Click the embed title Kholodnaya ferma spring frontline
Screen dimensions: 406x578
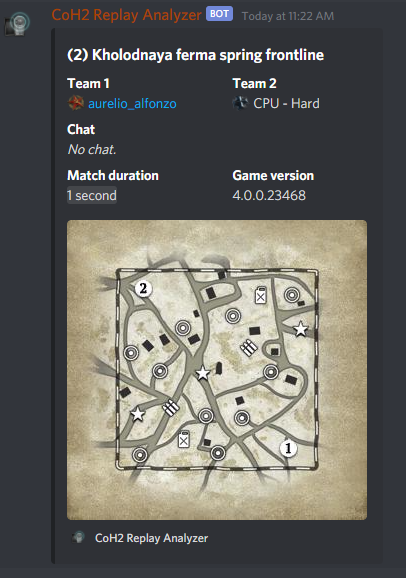pos(195,55)
